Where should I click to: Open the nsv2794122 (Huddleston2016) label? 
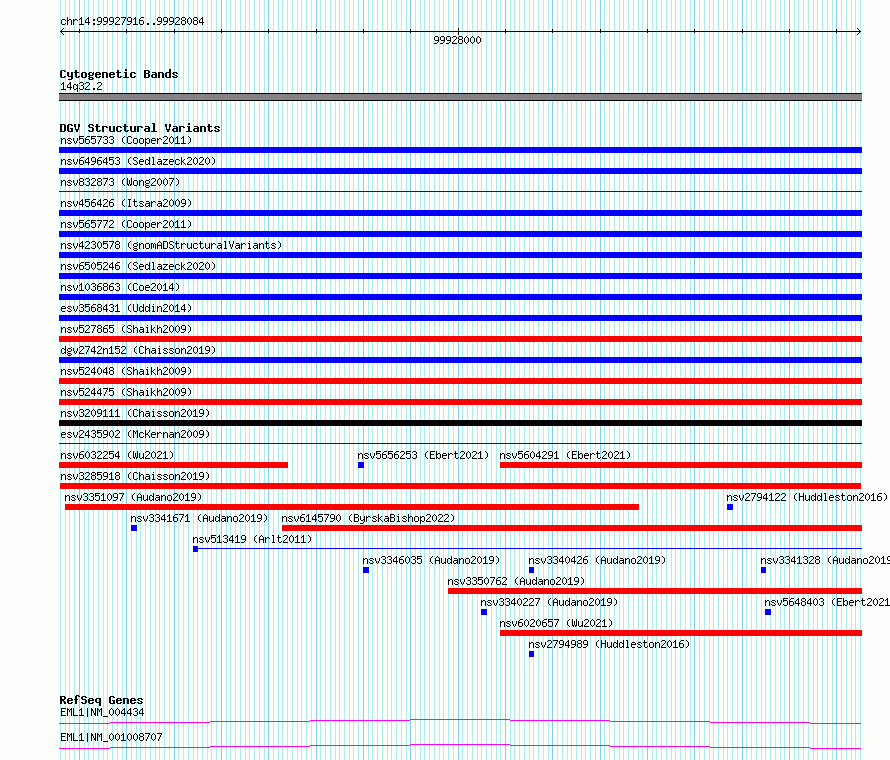tap(807, 497)
